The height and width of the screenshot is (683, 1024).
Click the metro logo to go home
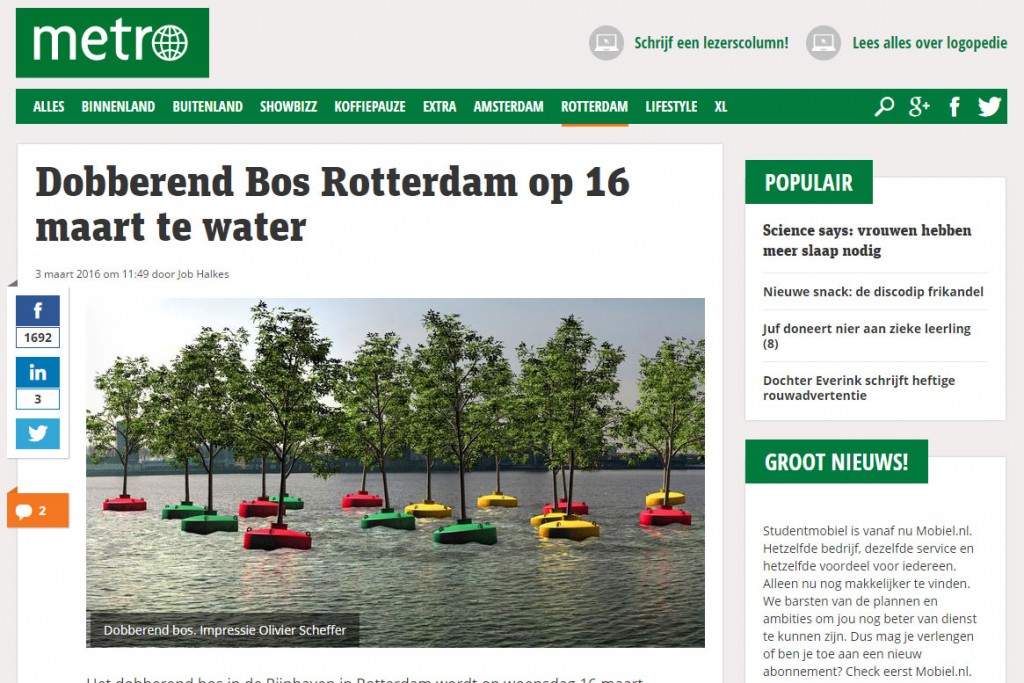pos(112,43)
